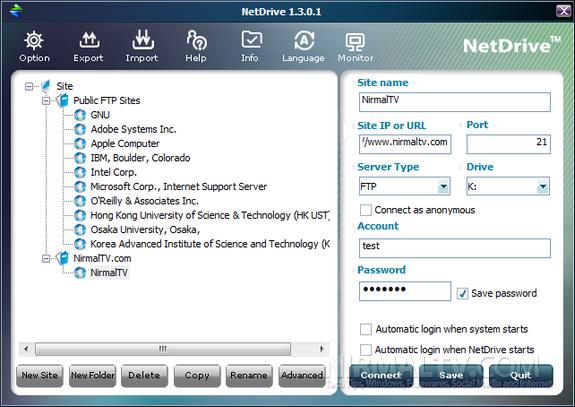
Task: Open the Drive letter K: dropdown
Action: click(x=543, y=187)
